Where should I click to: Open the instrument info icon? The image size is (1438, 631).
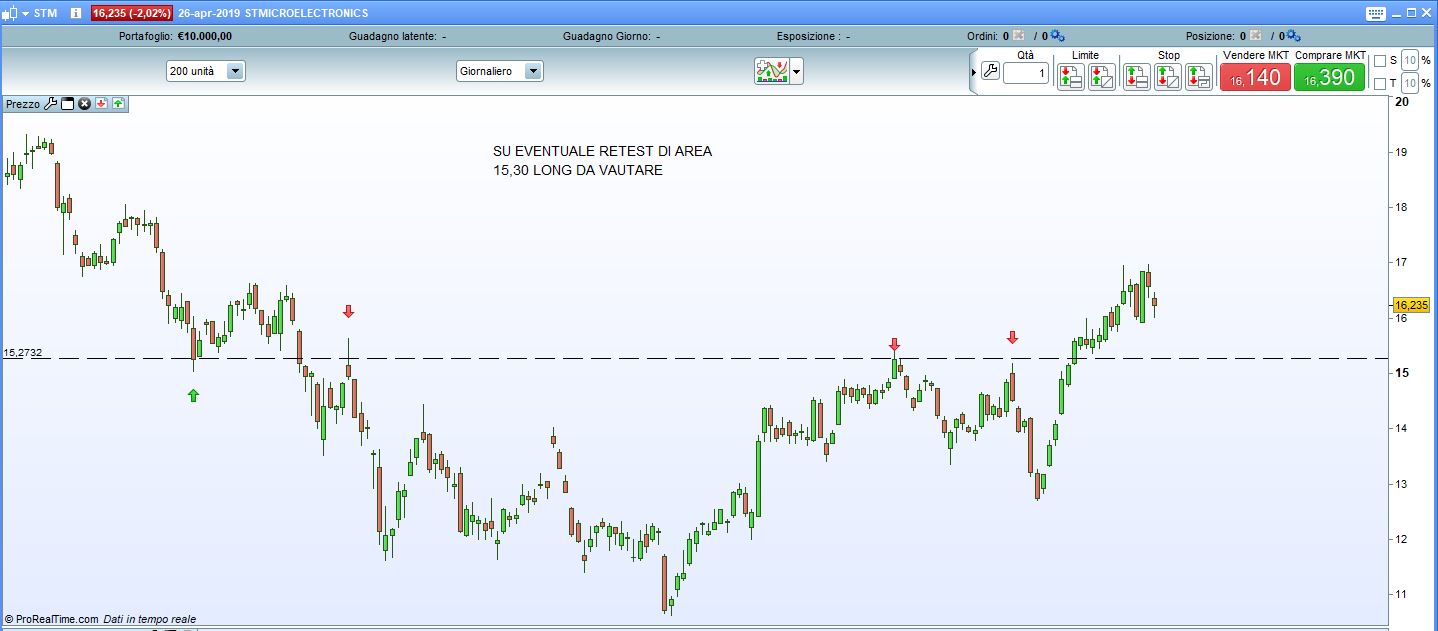click(x=76, y=13)
